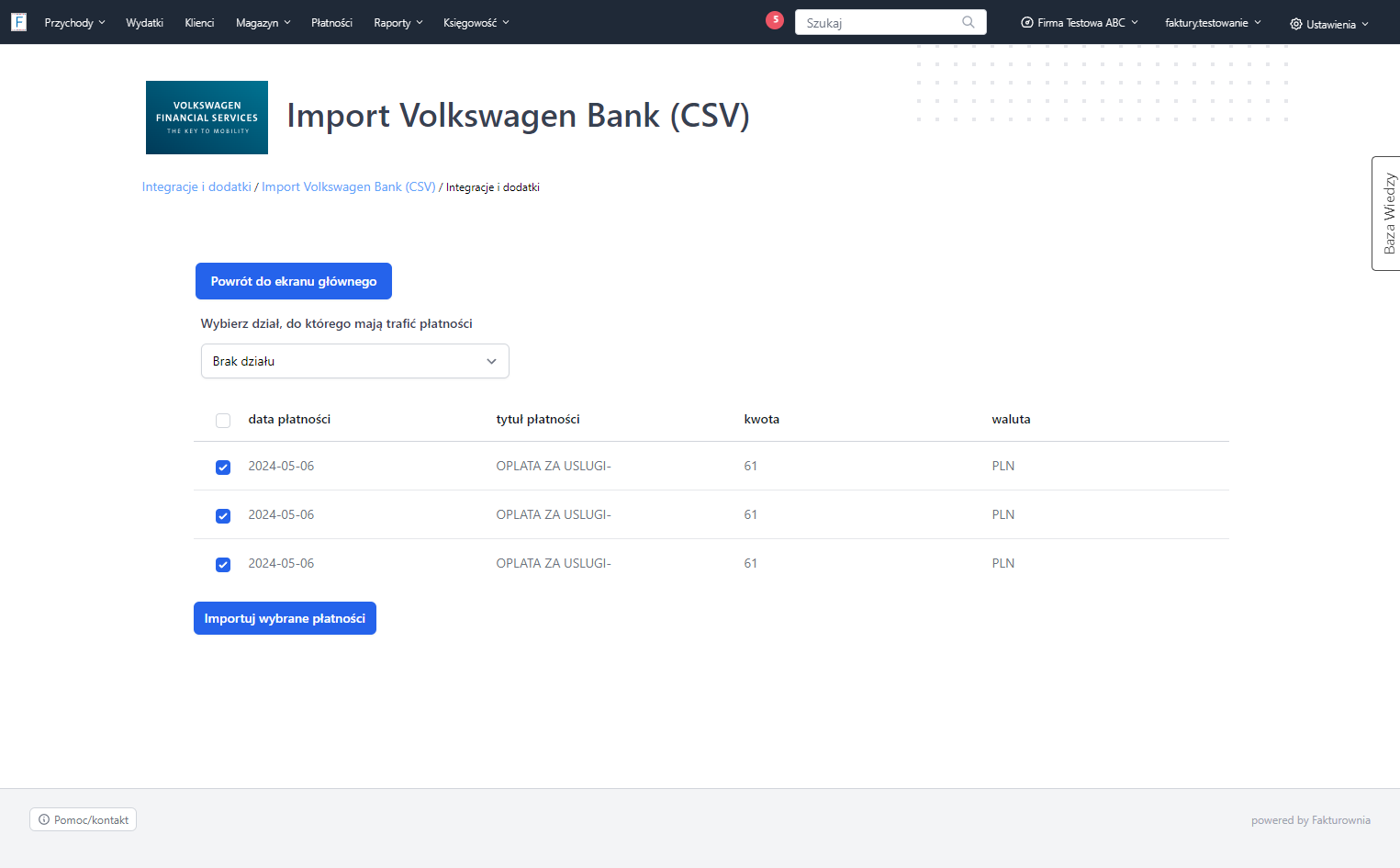Uncheck the second 2024-05-06 payment row
Viewport: 1400px width, 868px height.
click(223, 516)
